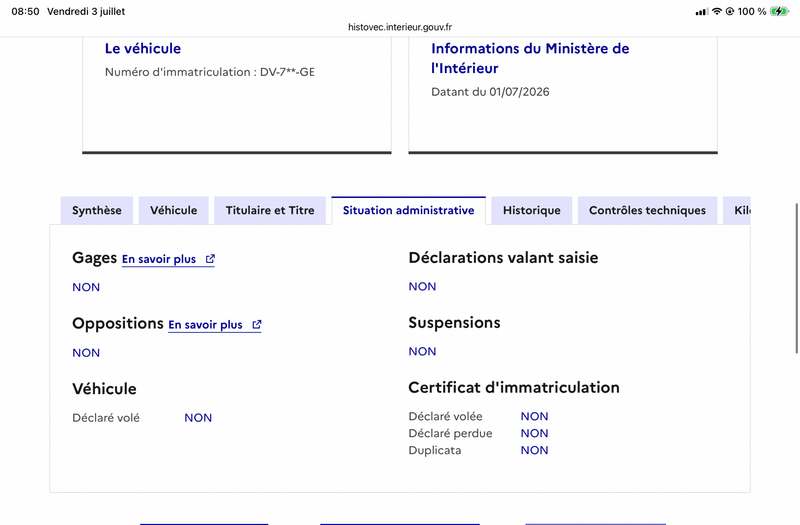Click the NON value under Suspensions

coord(422,352)
